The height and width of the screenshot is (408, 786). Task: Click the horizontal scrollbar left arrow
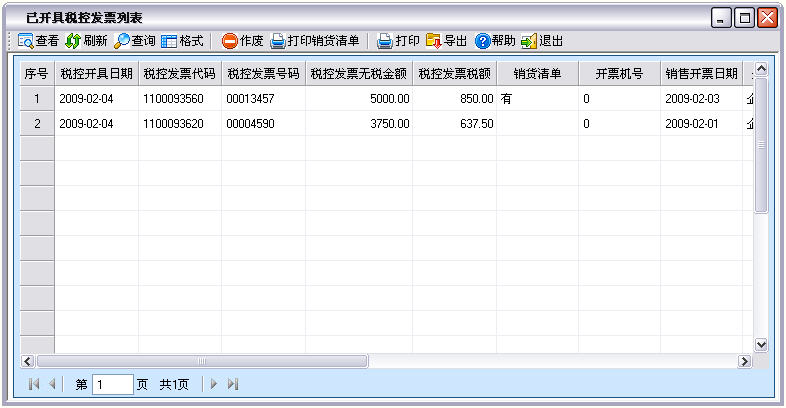click(x=27, y=361)
